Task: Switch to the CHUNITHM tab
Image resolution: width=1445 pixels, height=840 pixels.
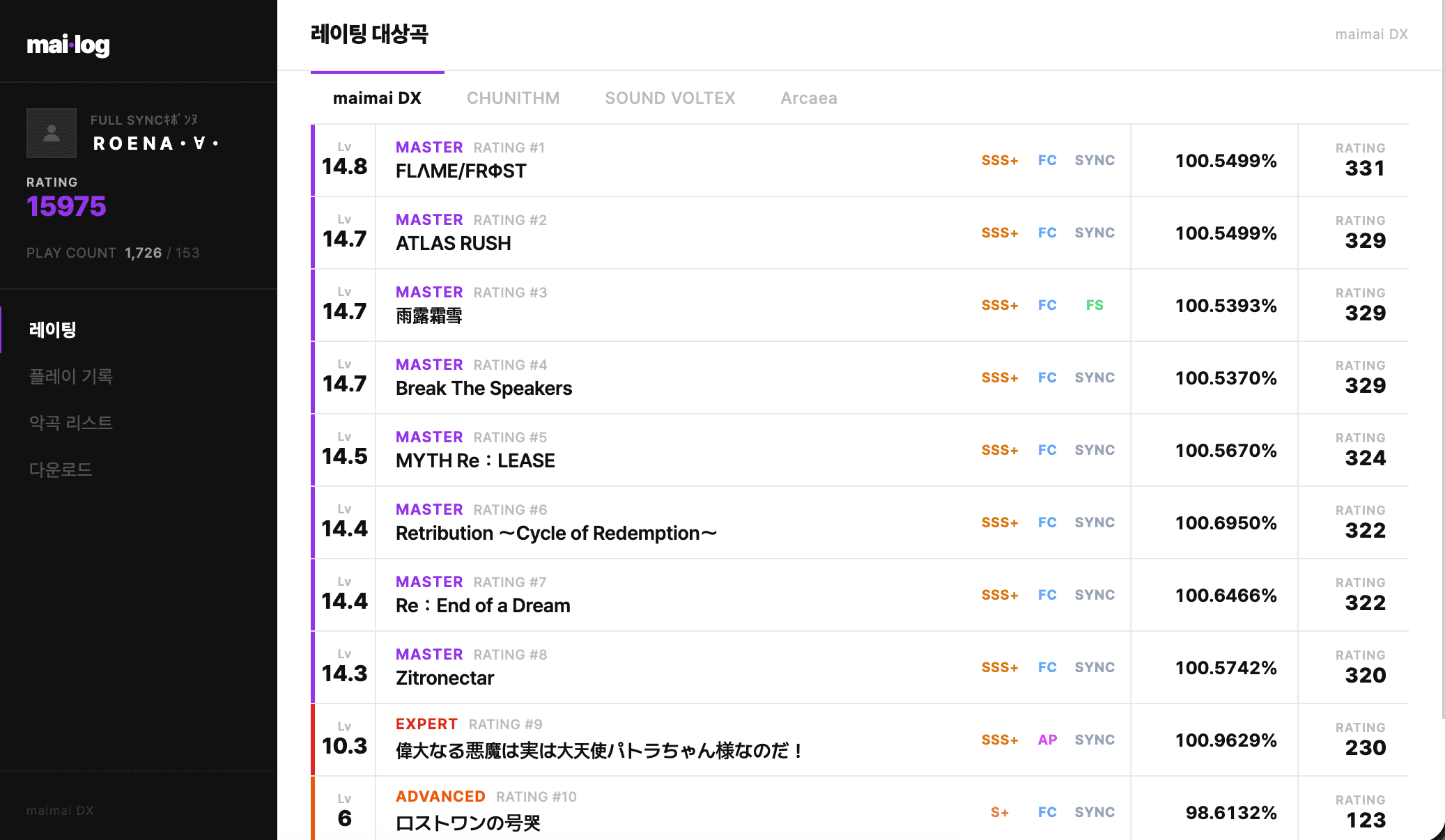Action: [513, 98]
